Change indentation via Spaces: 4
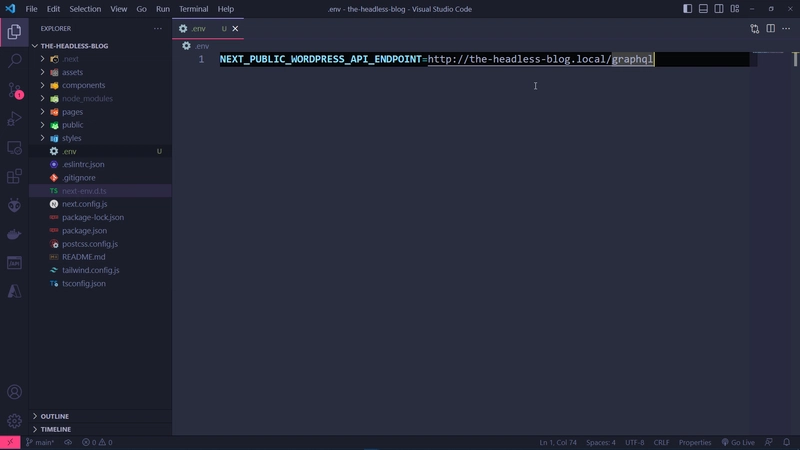 [x=601, y=442]
